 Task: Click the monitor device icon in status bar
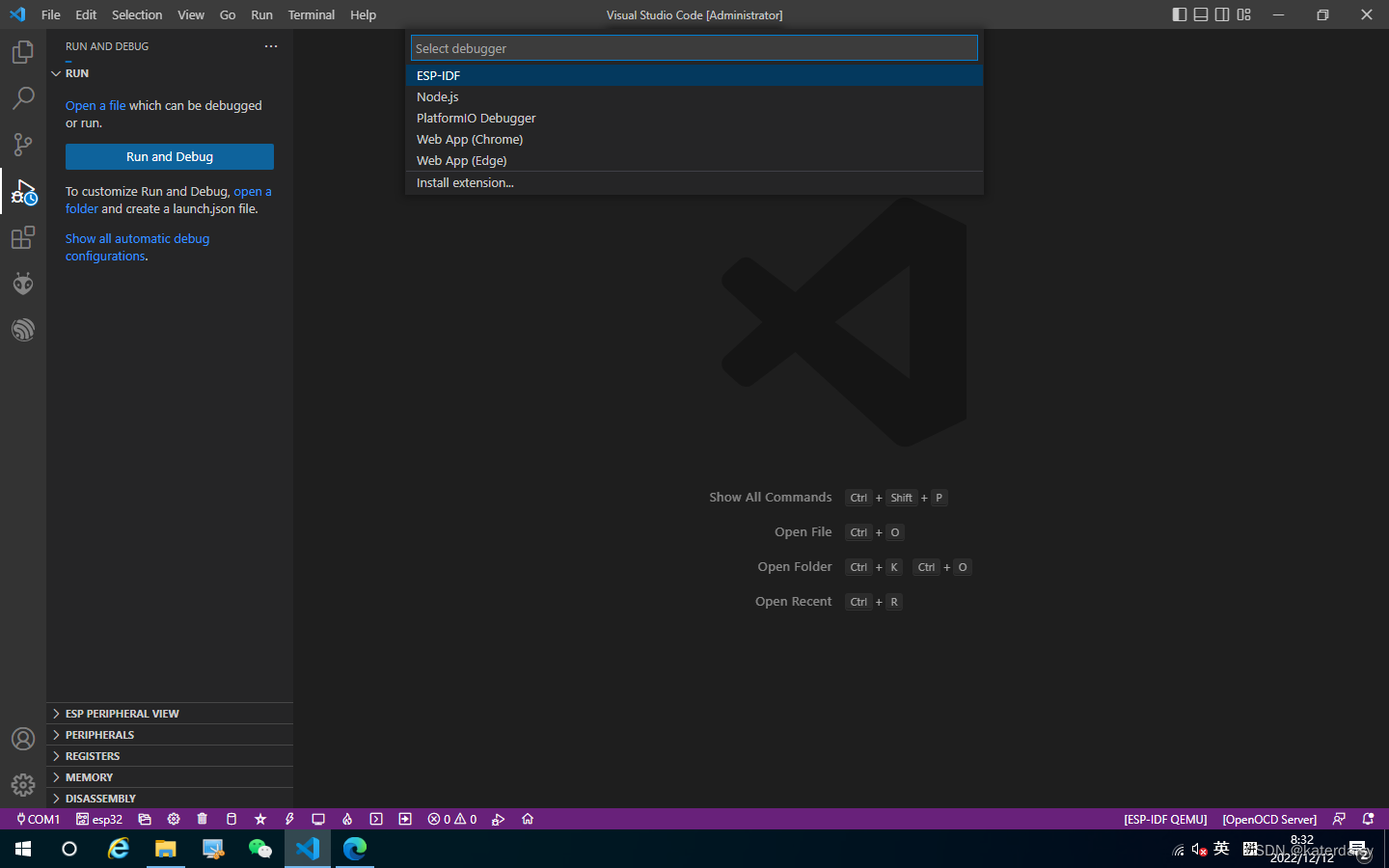(x=318, y=819)
